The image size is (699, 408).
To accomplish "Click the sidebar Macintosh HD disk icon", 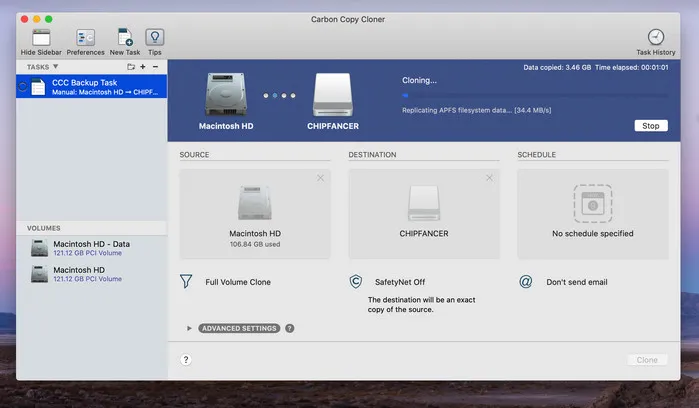I will (39, 274).
